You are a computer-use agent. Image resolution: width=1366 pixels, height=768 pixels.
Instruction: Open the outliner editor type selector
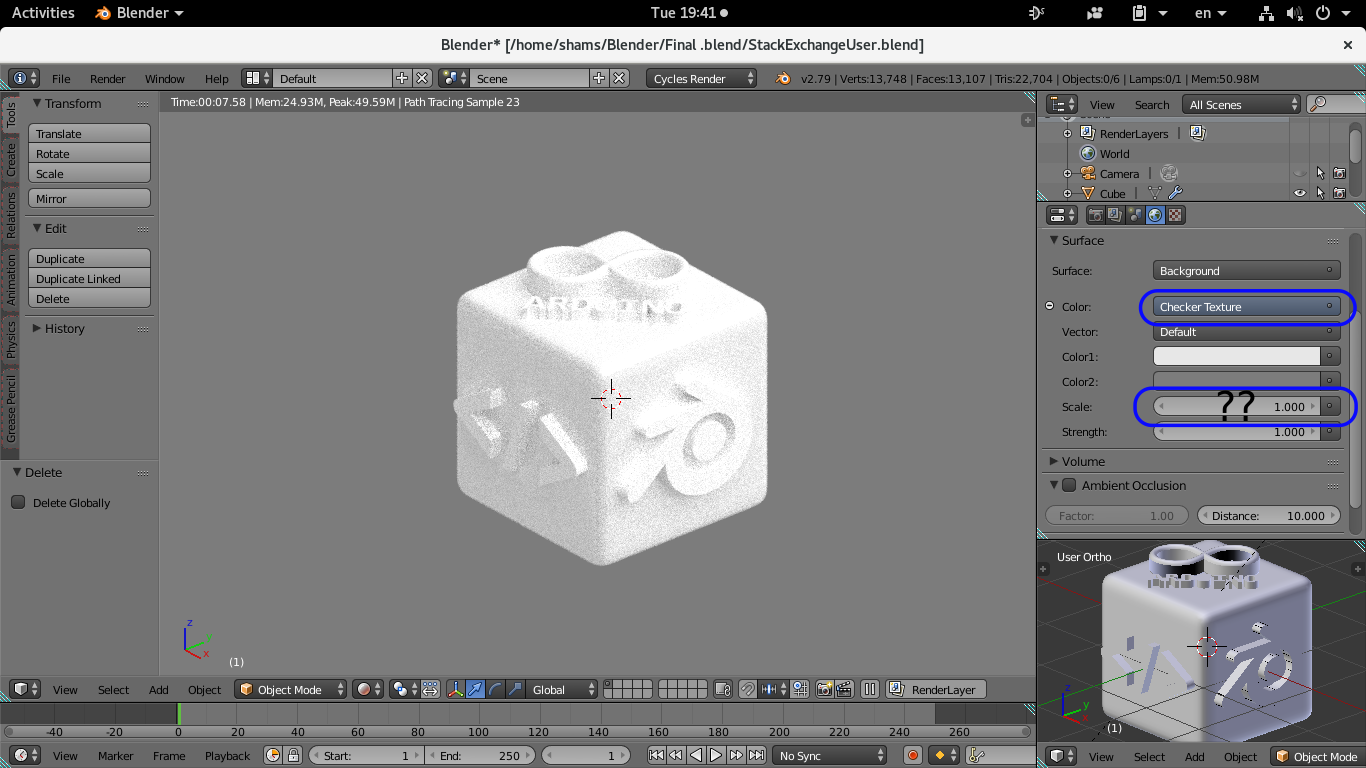click(x=1062, y=104)
